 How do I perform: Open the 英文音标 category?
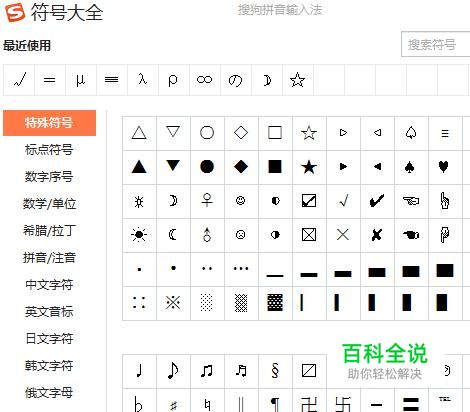(x=49, y=312)
